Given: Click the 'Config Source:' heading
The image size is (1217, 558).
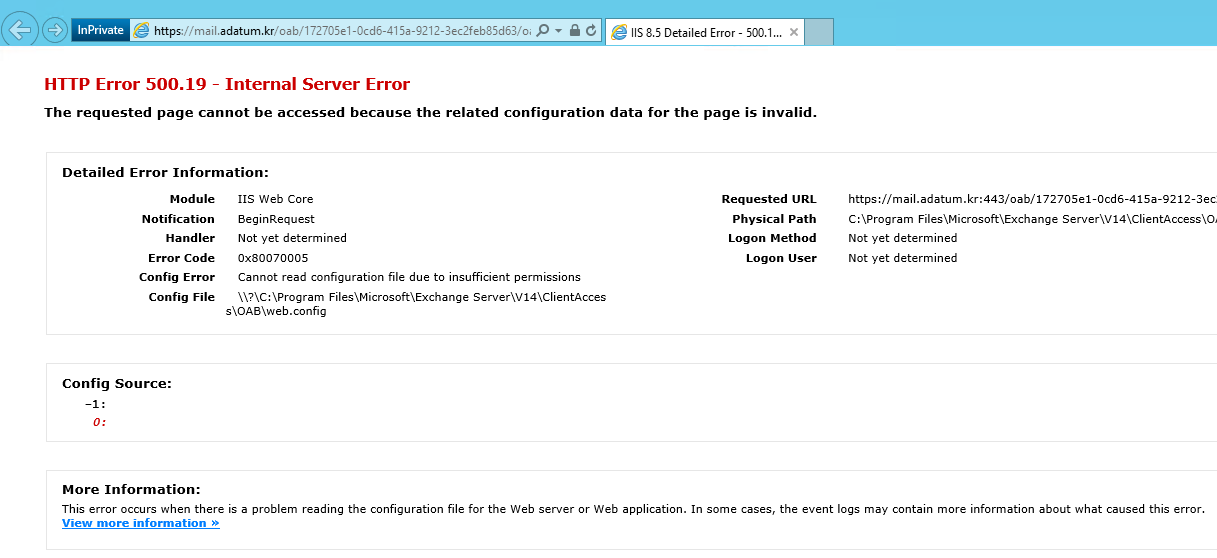Looking at the screenshot, I should 117,383.
